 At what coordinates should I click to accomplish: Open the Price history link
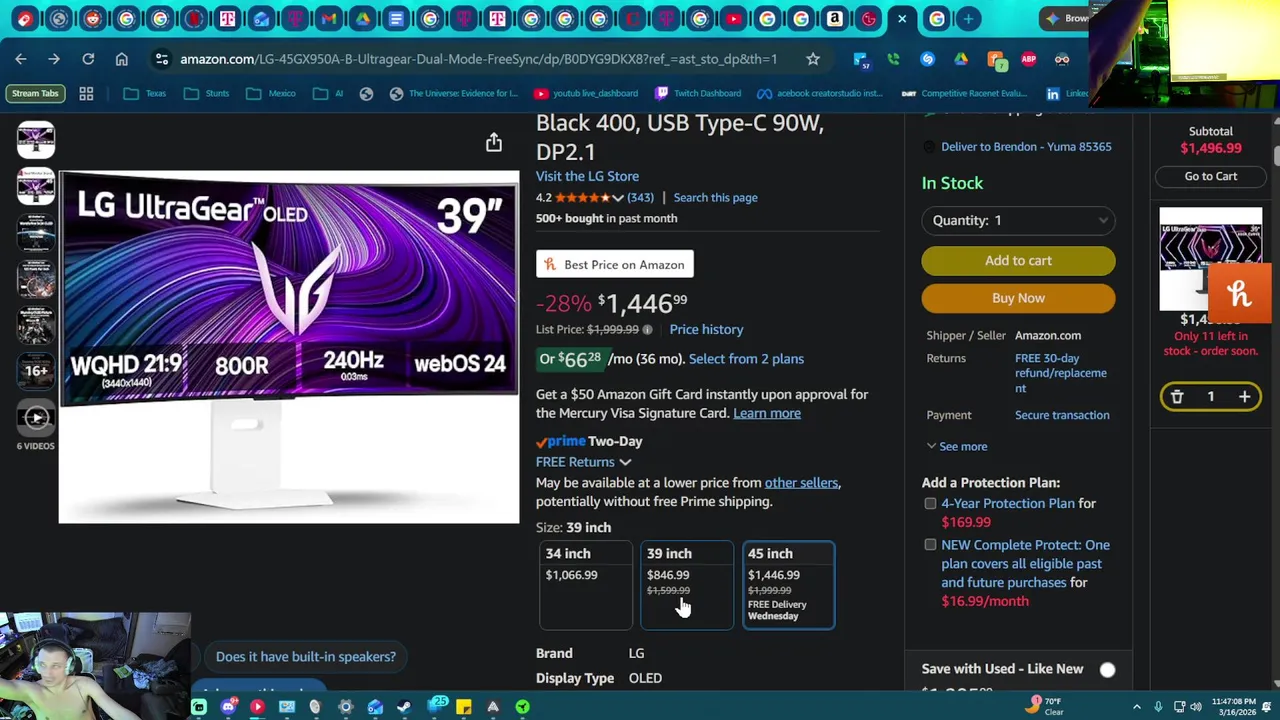706,329
